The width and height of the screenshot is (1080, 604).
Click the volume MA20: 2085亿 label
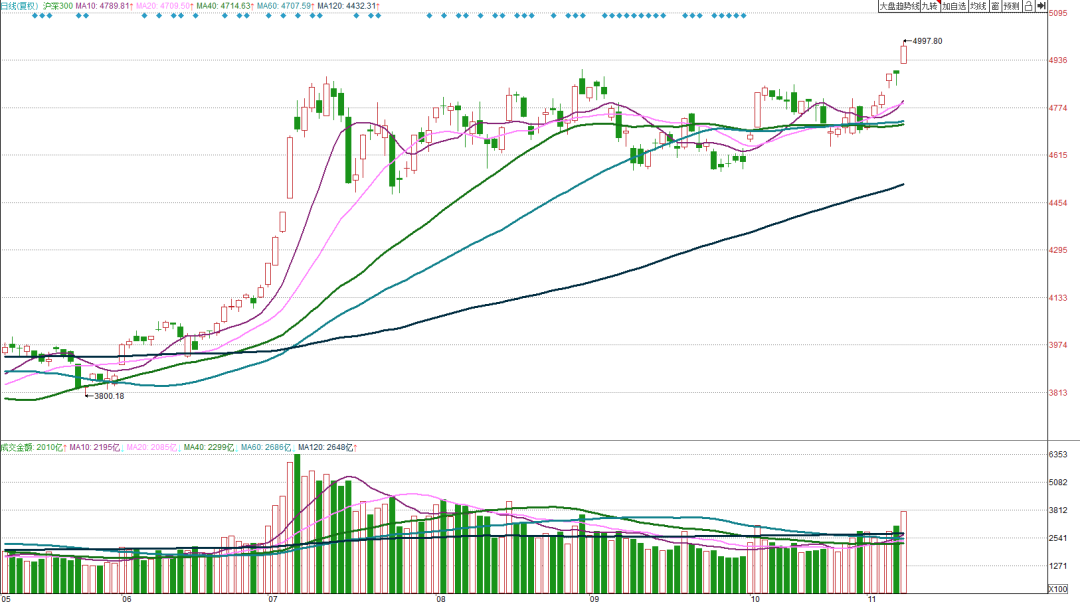coord(154,448)
